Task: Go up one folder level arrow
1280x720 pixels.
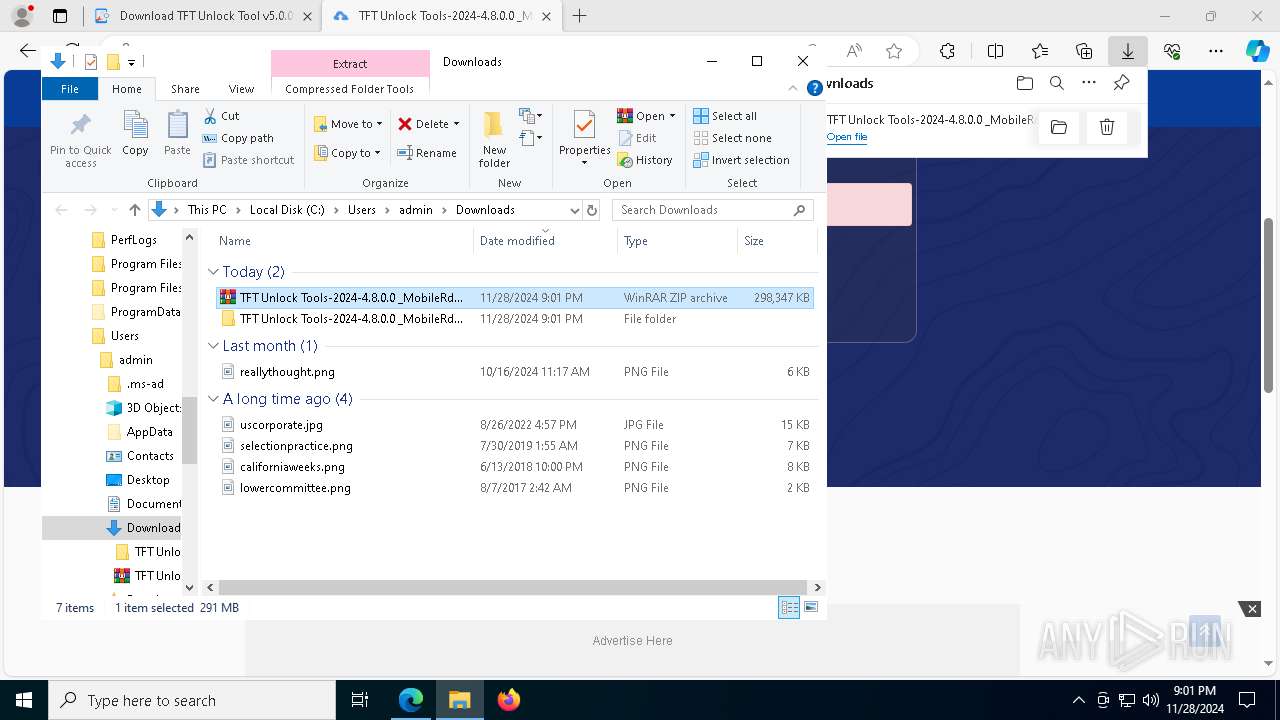Action: point(135,210)
